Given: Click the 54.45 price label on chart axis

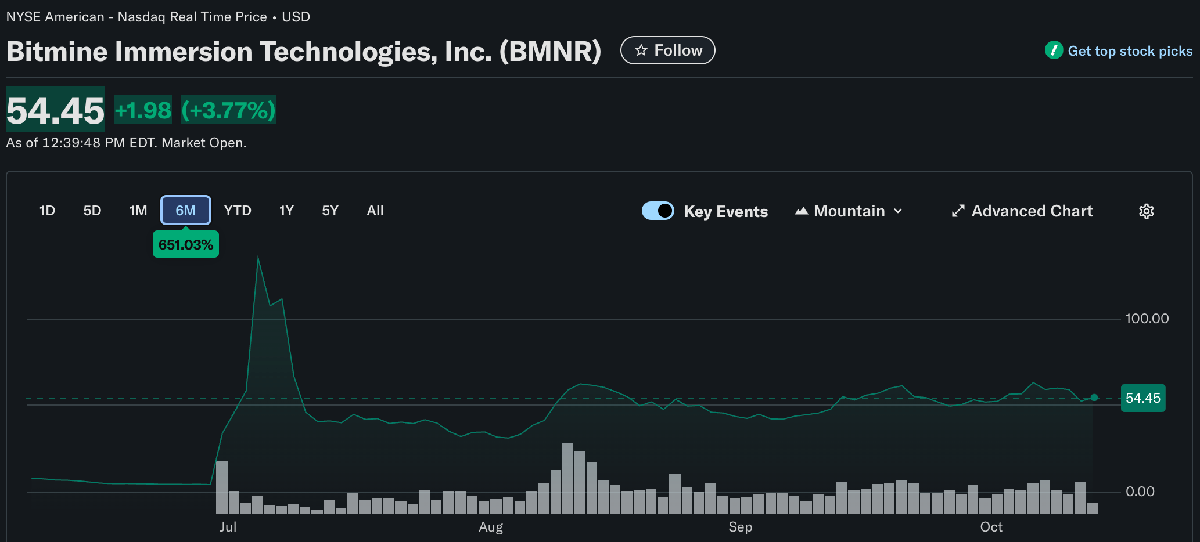Looking at the screenshot, I should coord(1143,398).
